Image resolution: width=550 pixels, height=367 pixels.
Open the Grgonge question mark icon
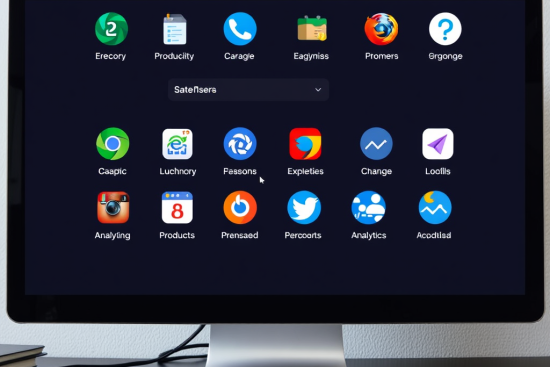445,29
